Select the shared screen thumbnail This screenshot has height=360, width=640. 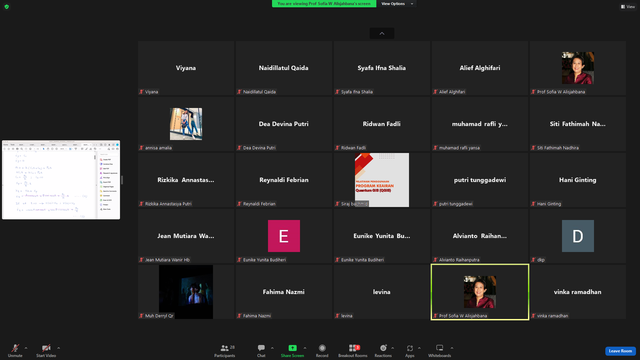point(61,180)
